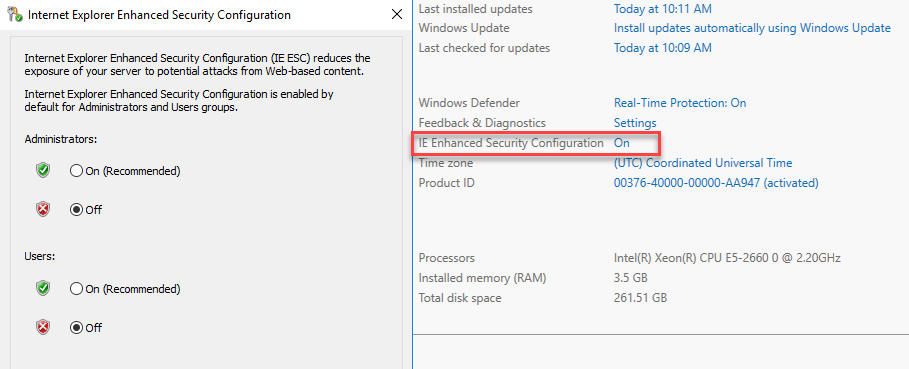Click the Product ID 00376-40000-00000-AA947 link
Image resolution: width=909 pixels, height=369 pixels.
point(716,183)
